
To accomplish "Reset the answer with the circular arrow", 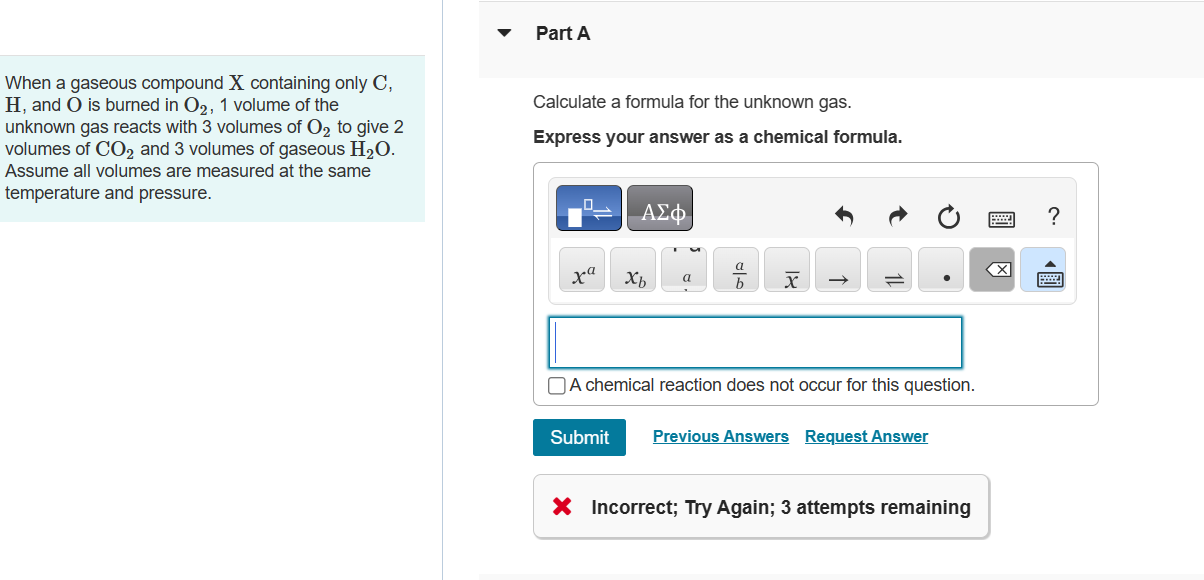I will pyautogui.click(x=948, y=216).
